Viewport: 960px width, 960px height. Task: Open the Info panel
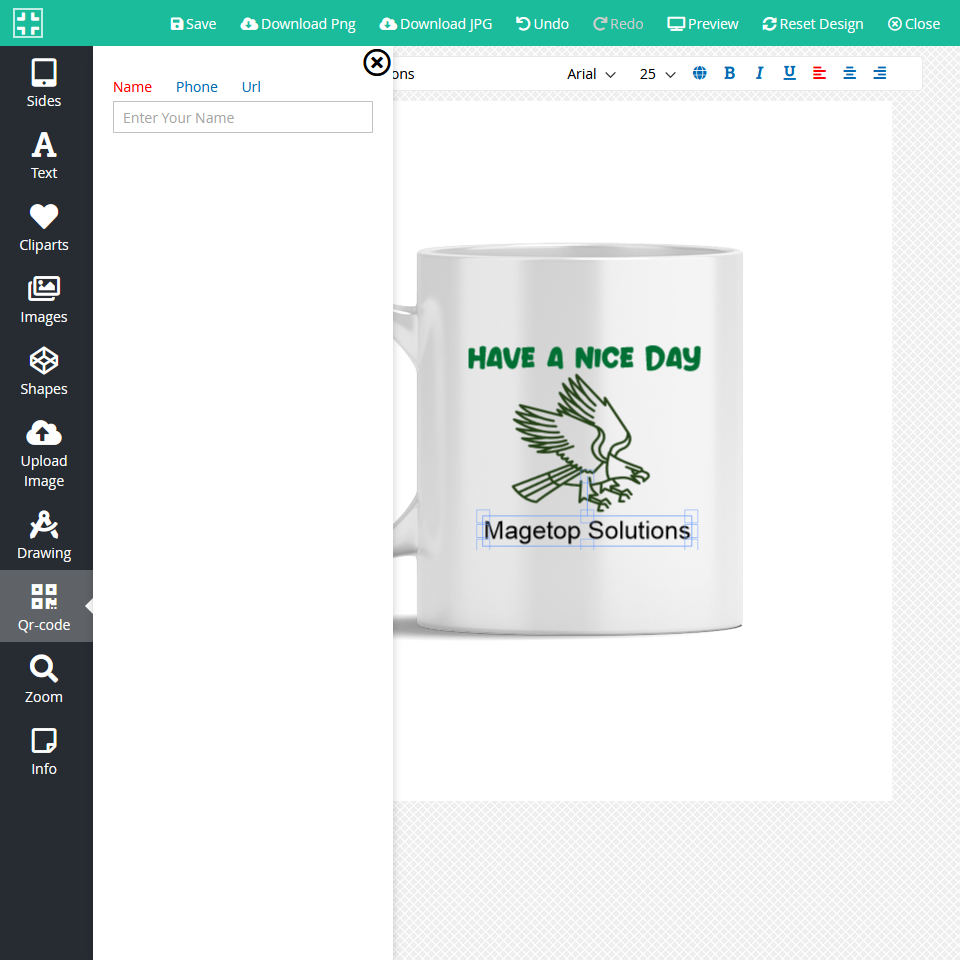(44, 751)
